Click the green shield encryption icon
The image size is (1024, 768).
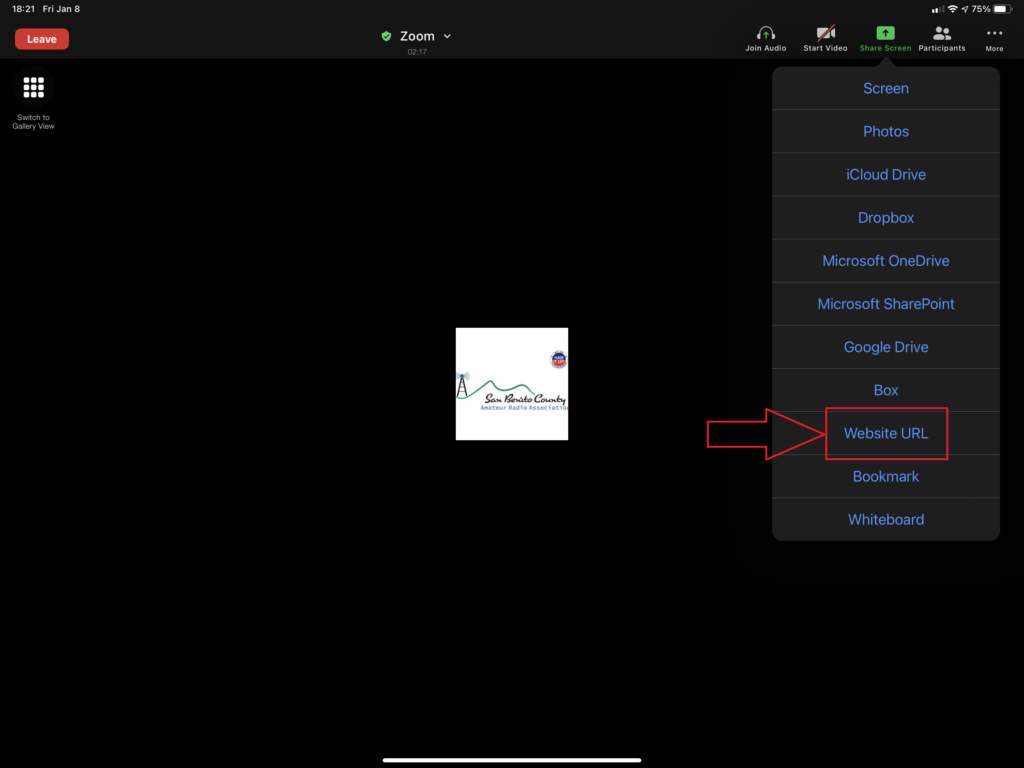387,36
